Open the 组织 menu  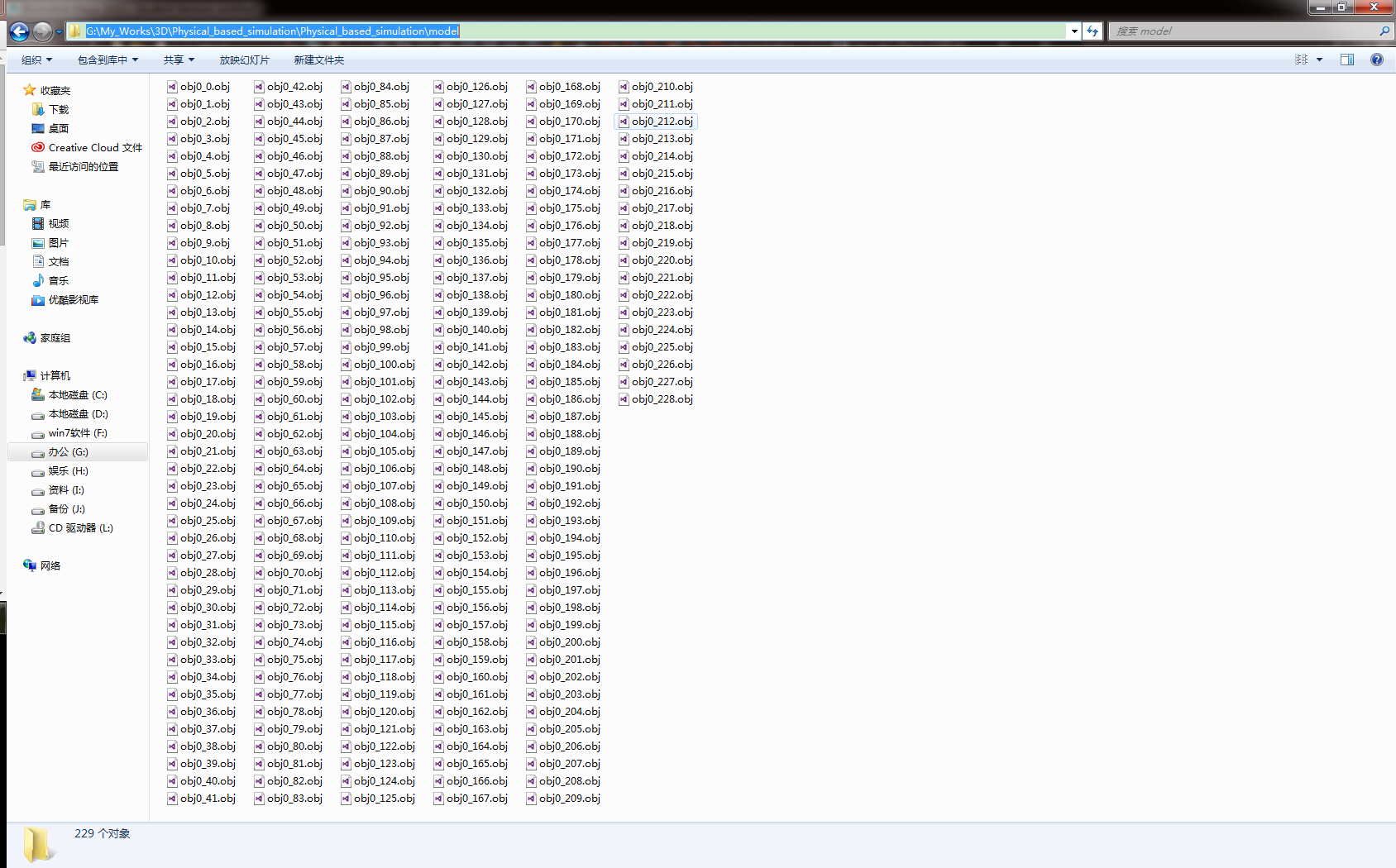click(36, 60)
